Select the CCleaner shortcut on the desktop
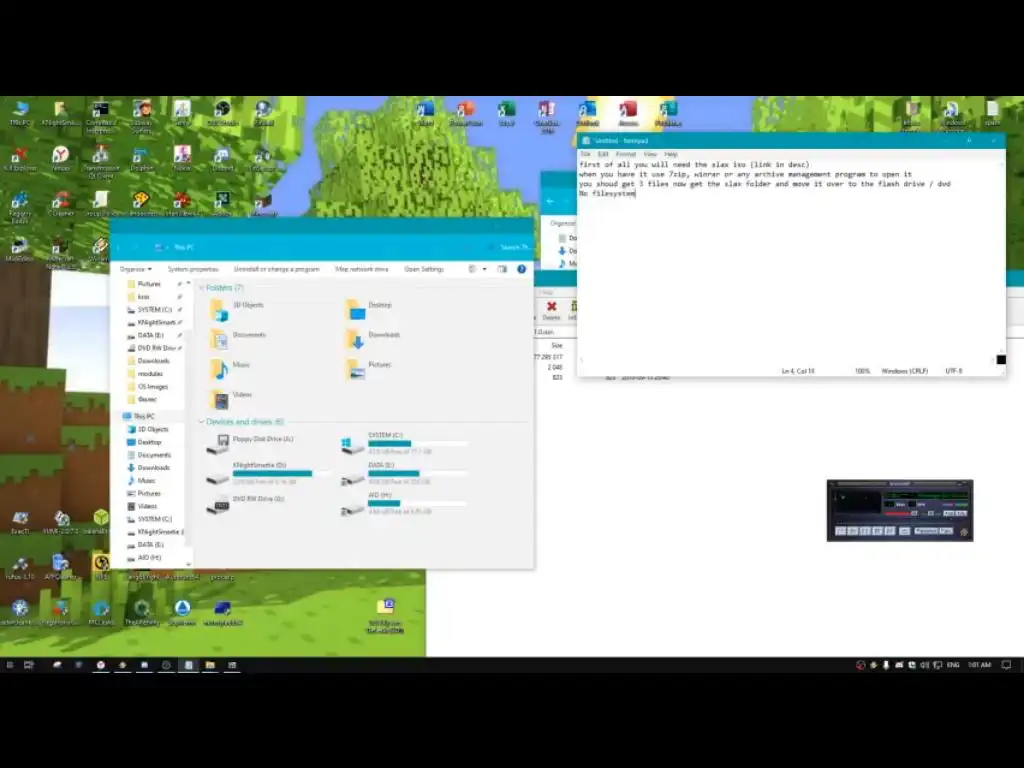Viewport: 1024px width, 768px height. (60, 204)
